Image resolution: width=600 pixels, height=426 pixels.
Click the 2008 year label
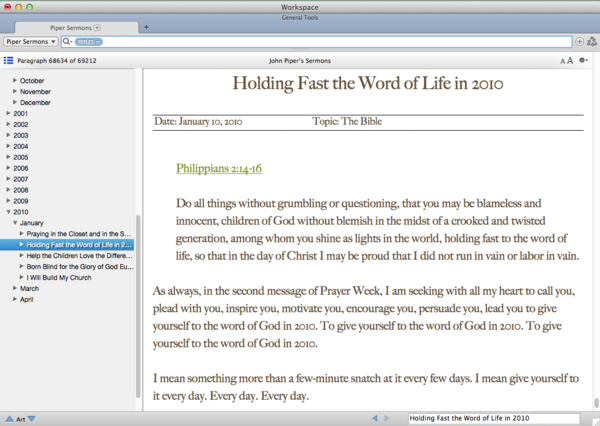coord(21,190)
